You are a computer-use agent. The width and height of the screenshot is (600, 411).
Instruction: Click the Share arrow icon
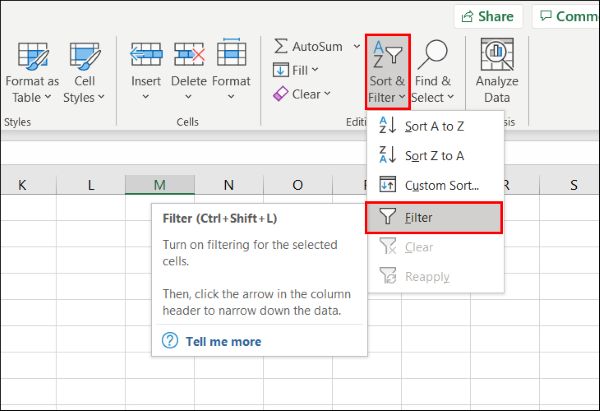pos(467,16)
